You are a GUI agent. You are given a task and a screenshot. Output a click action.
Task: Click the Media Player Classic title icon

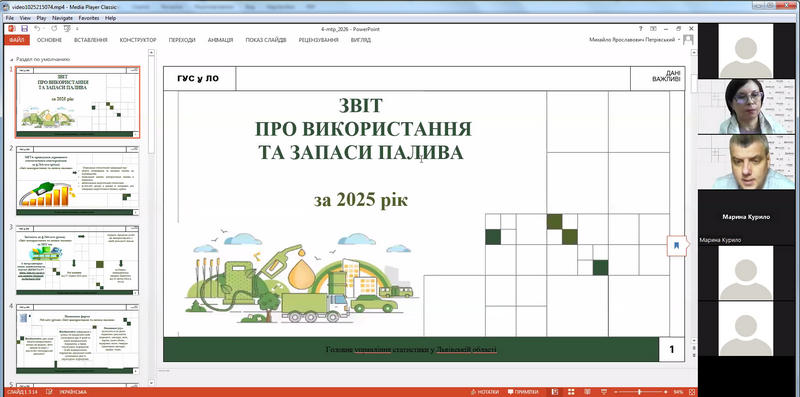click(6, 7)
